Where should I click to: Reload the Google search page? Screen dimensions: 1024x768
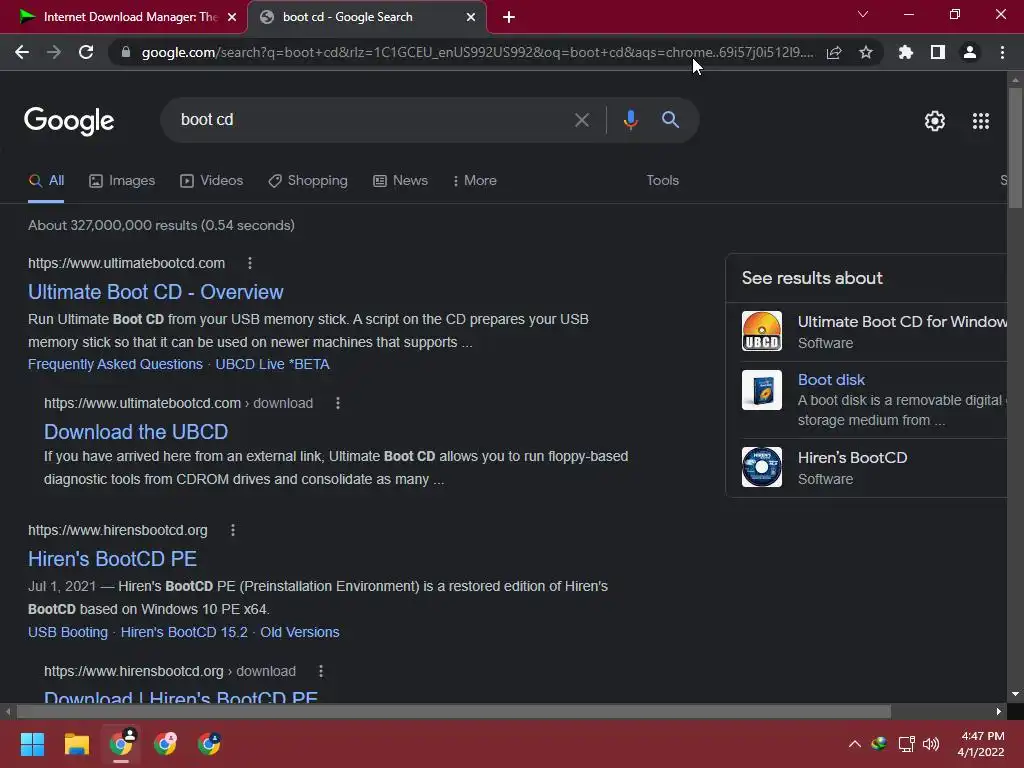coord(86,52)
